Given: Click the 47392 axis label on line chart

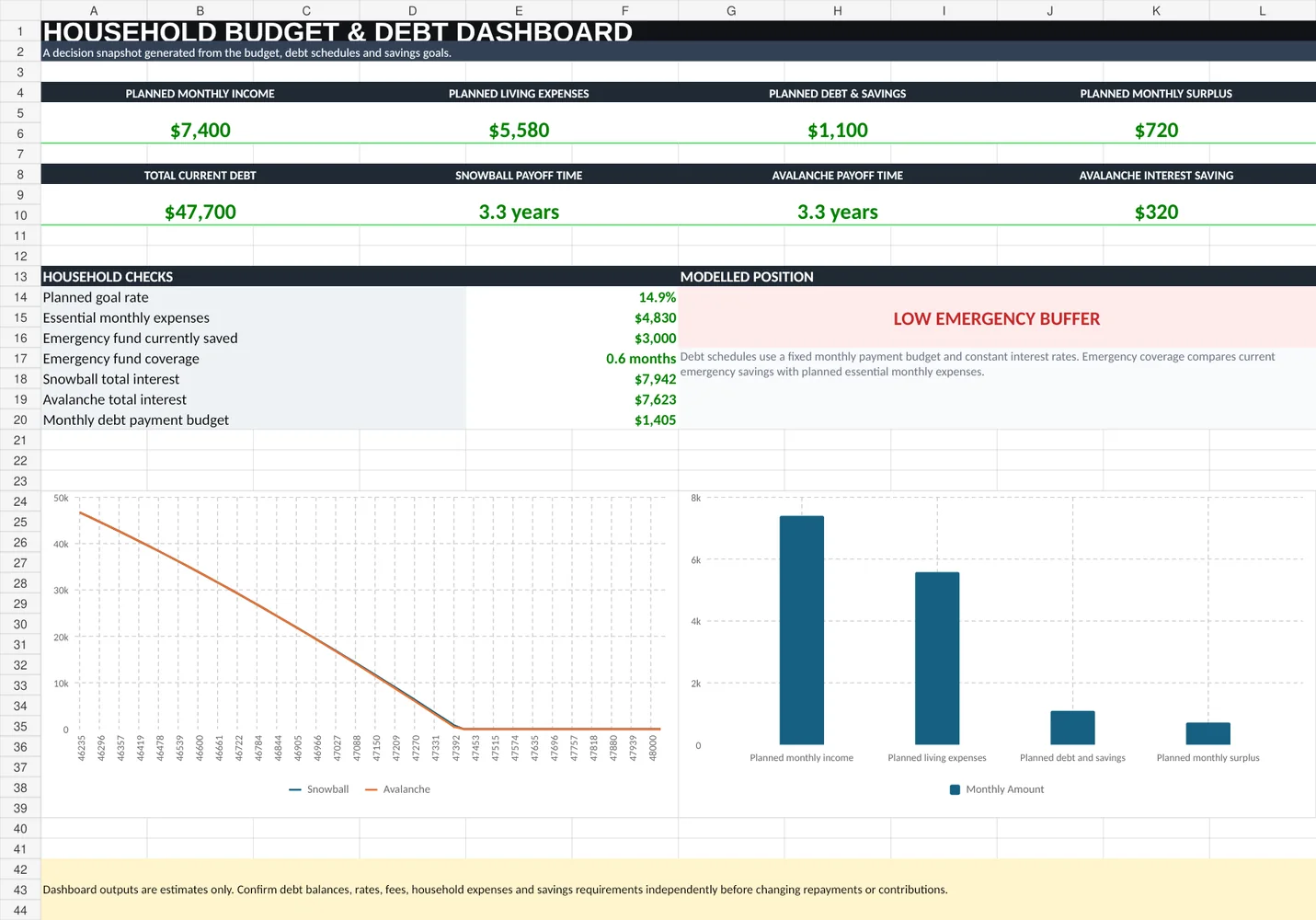Looking at the screenshot, I should [456, 748].
